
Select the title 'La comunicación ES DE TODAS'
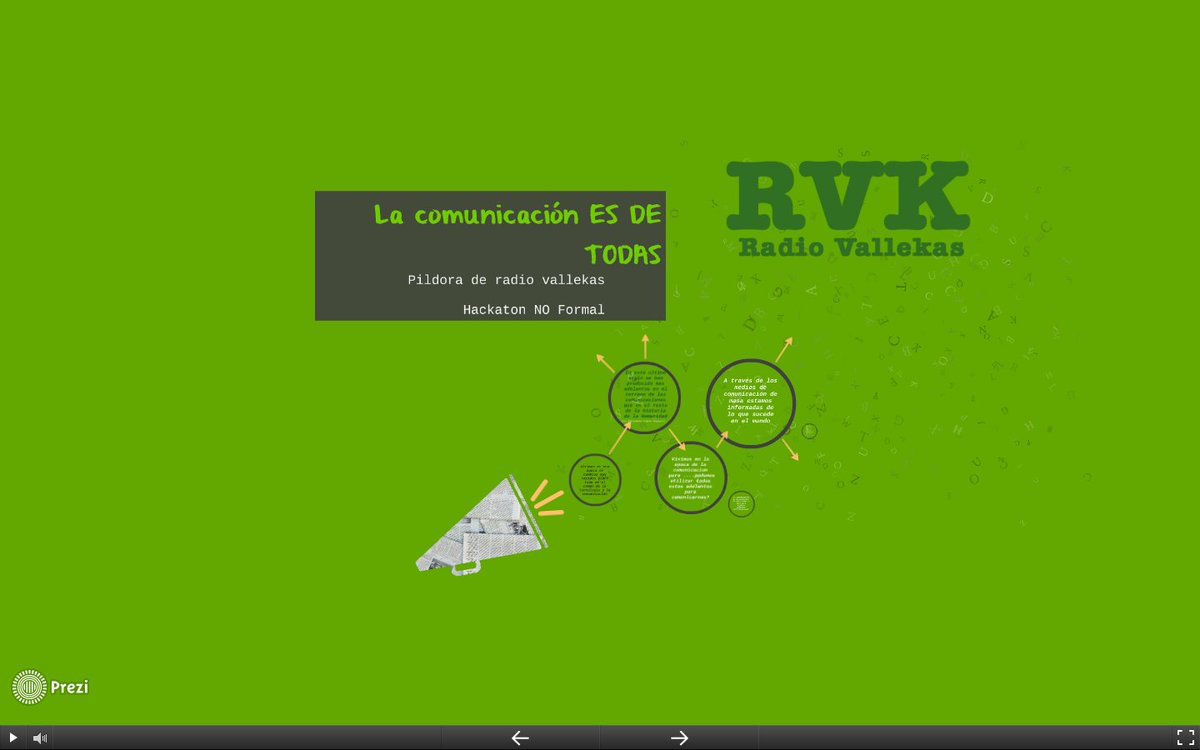coord(518,234)
